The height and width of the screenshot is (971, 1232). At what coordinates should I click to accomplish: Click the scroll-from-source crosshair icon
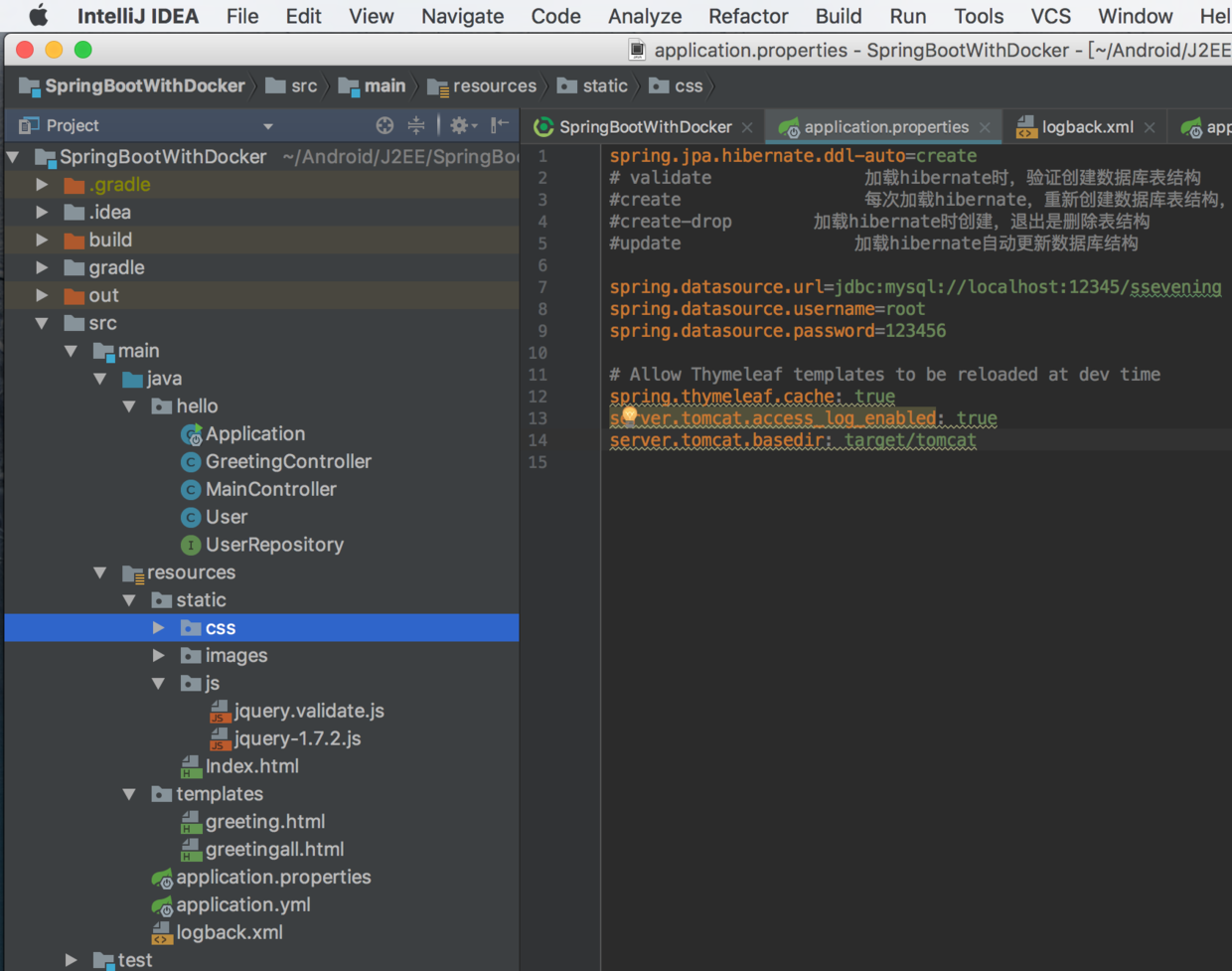click(x=385, y=125)
